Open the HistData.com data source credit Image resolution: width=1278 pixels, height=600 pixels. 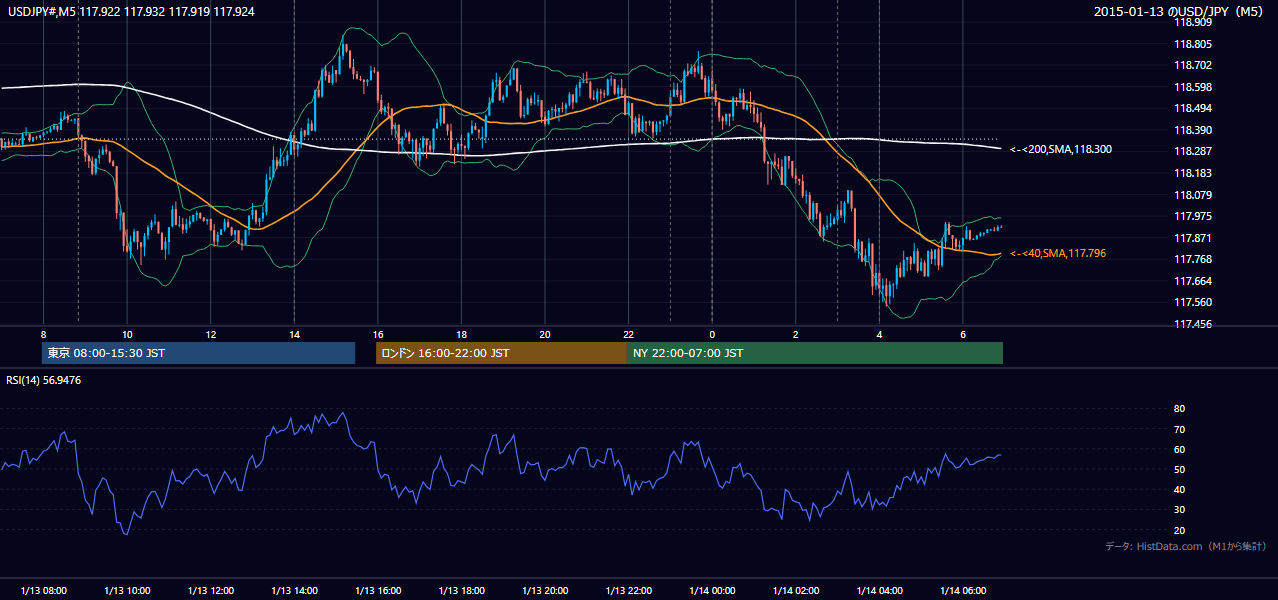tap(1185, 546)
